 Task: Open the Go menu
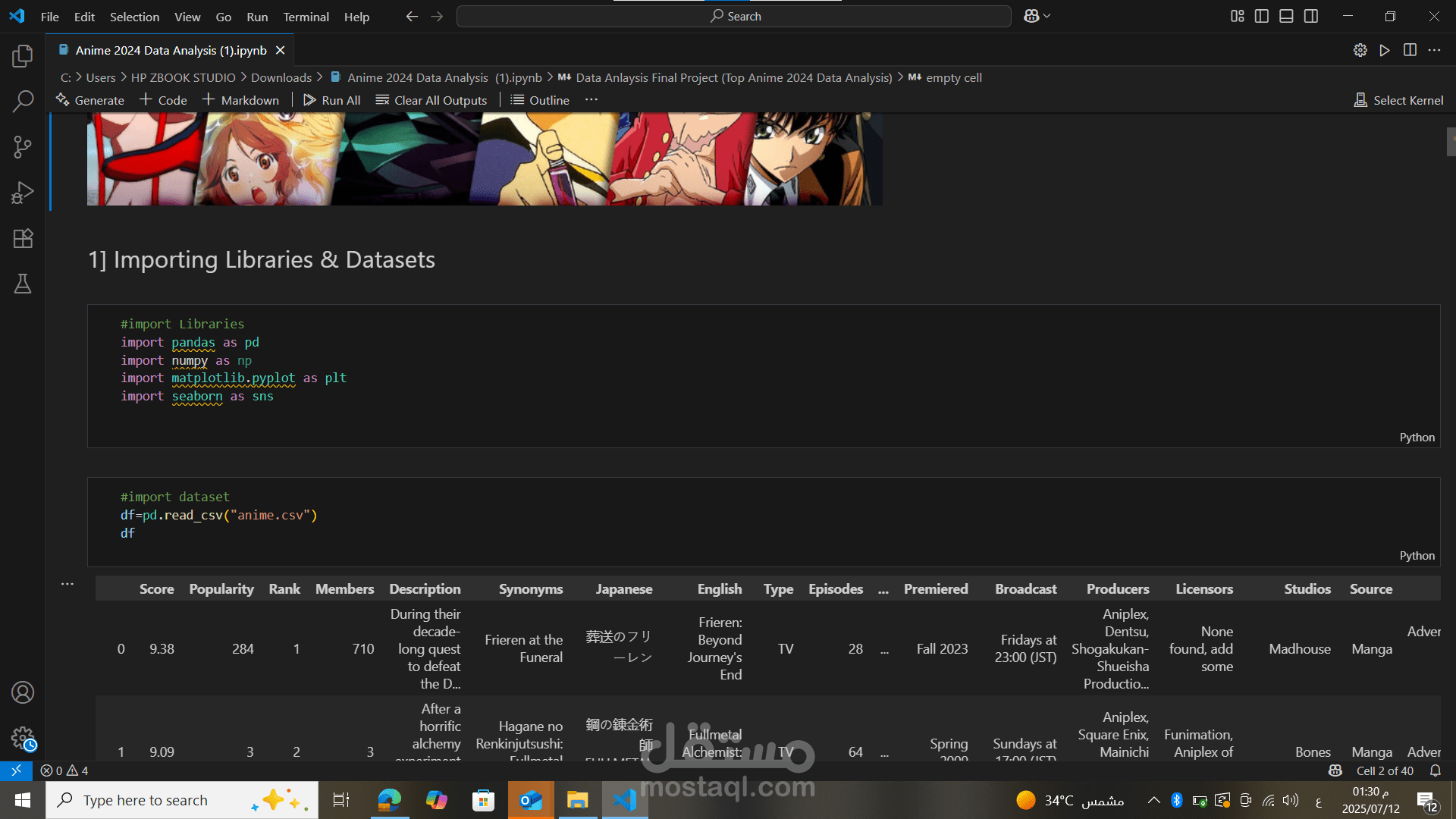223,16
